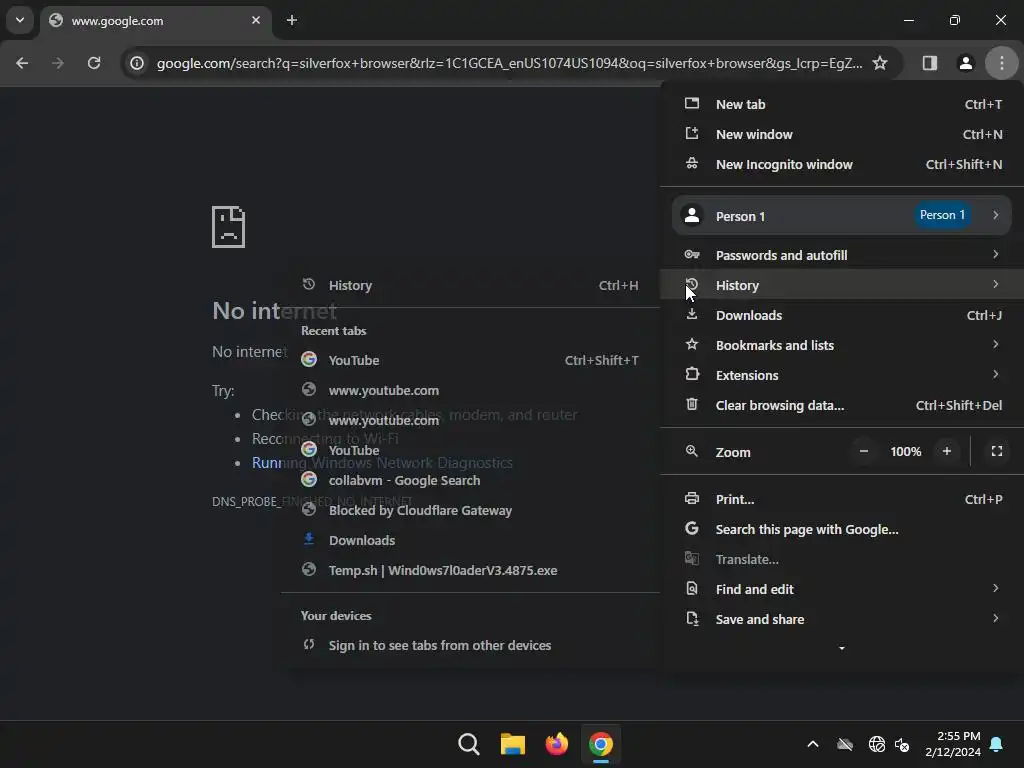This screenshot has height=768, width=1024.
Task: Reopen collabvm - Google Search tab
Action: pos(470,480)
